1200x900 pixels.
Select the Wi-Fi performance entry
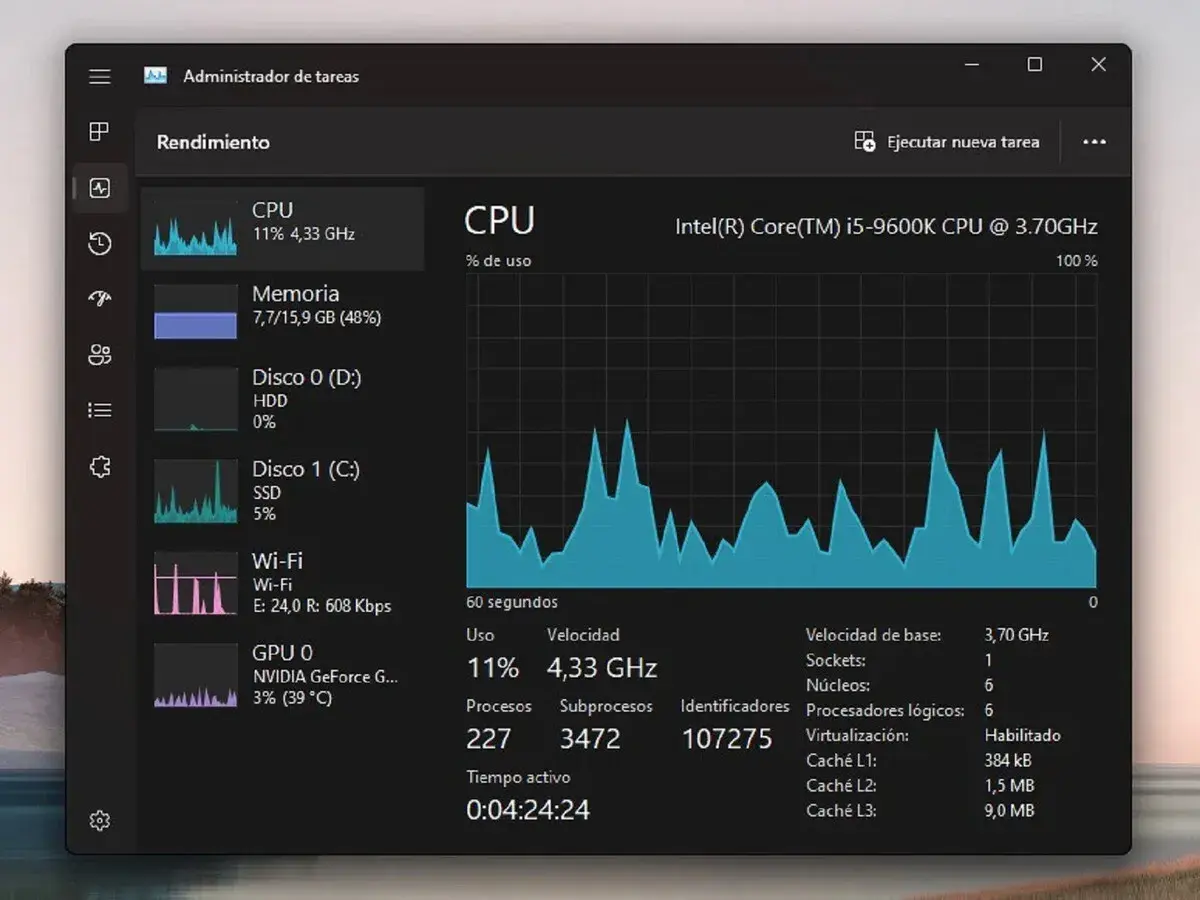coord(282,583)
